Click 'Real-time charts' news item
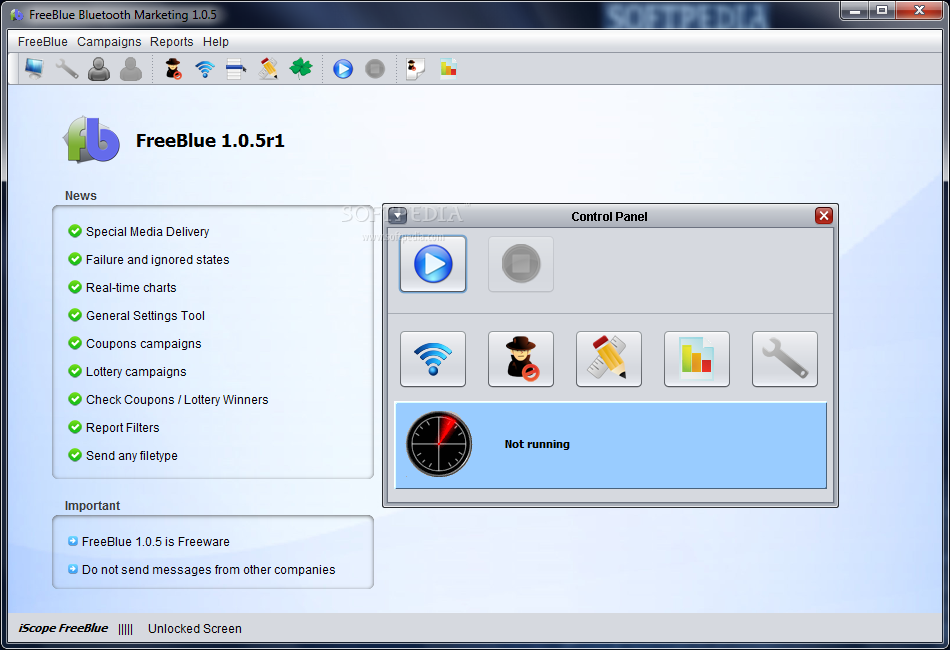Screen dimensions: 950x650 (131, 288)
